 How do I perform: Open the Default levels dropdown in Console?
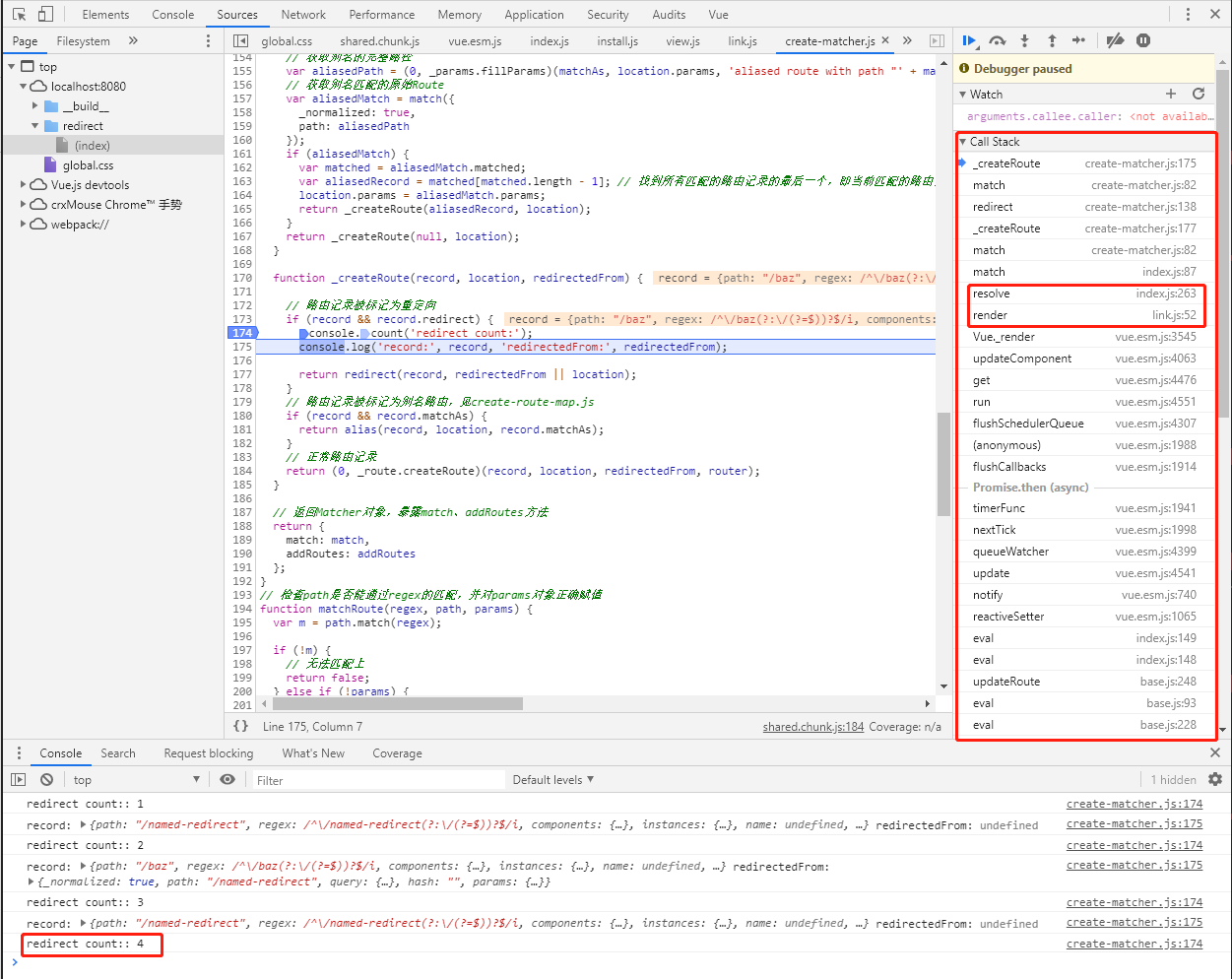pos(552,779)
